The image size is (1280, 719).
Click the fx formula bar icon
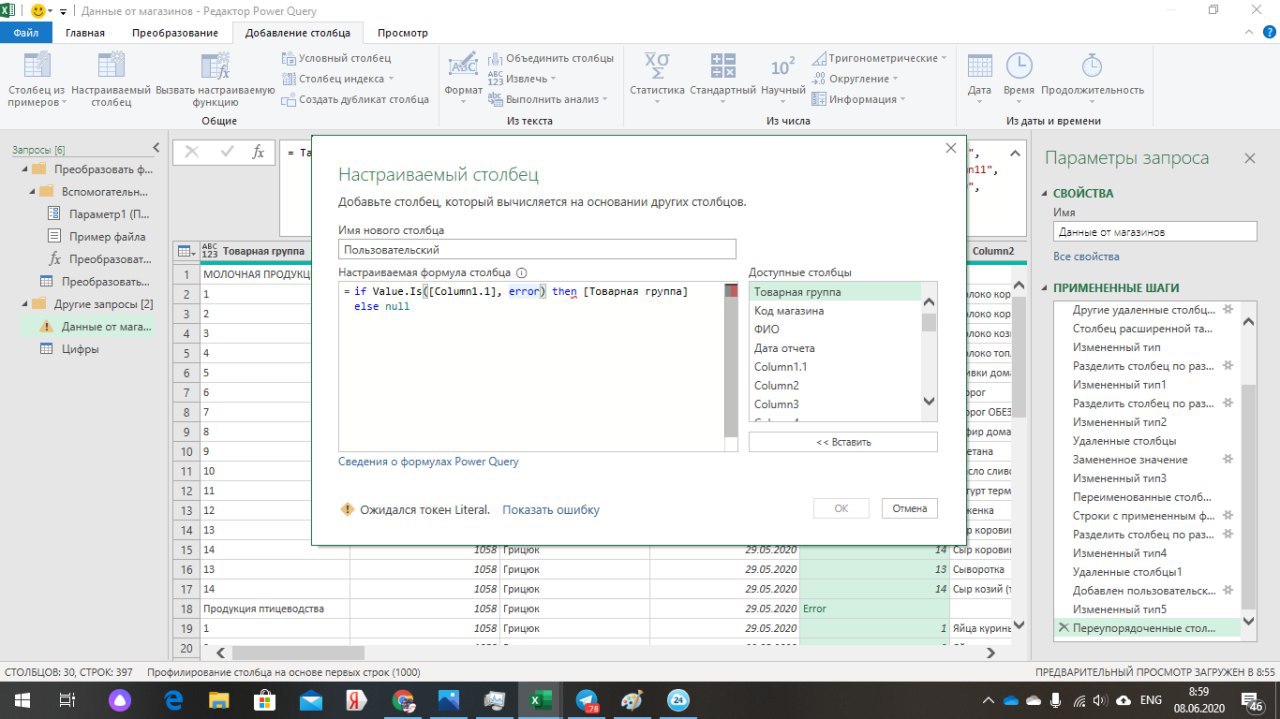click(x=257, y=152)
